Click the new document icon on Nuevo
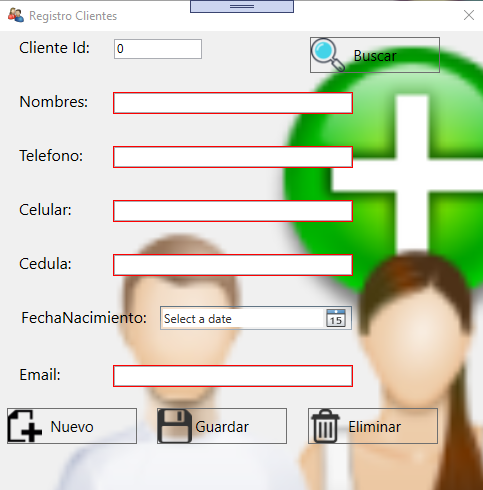 [25, 426]
